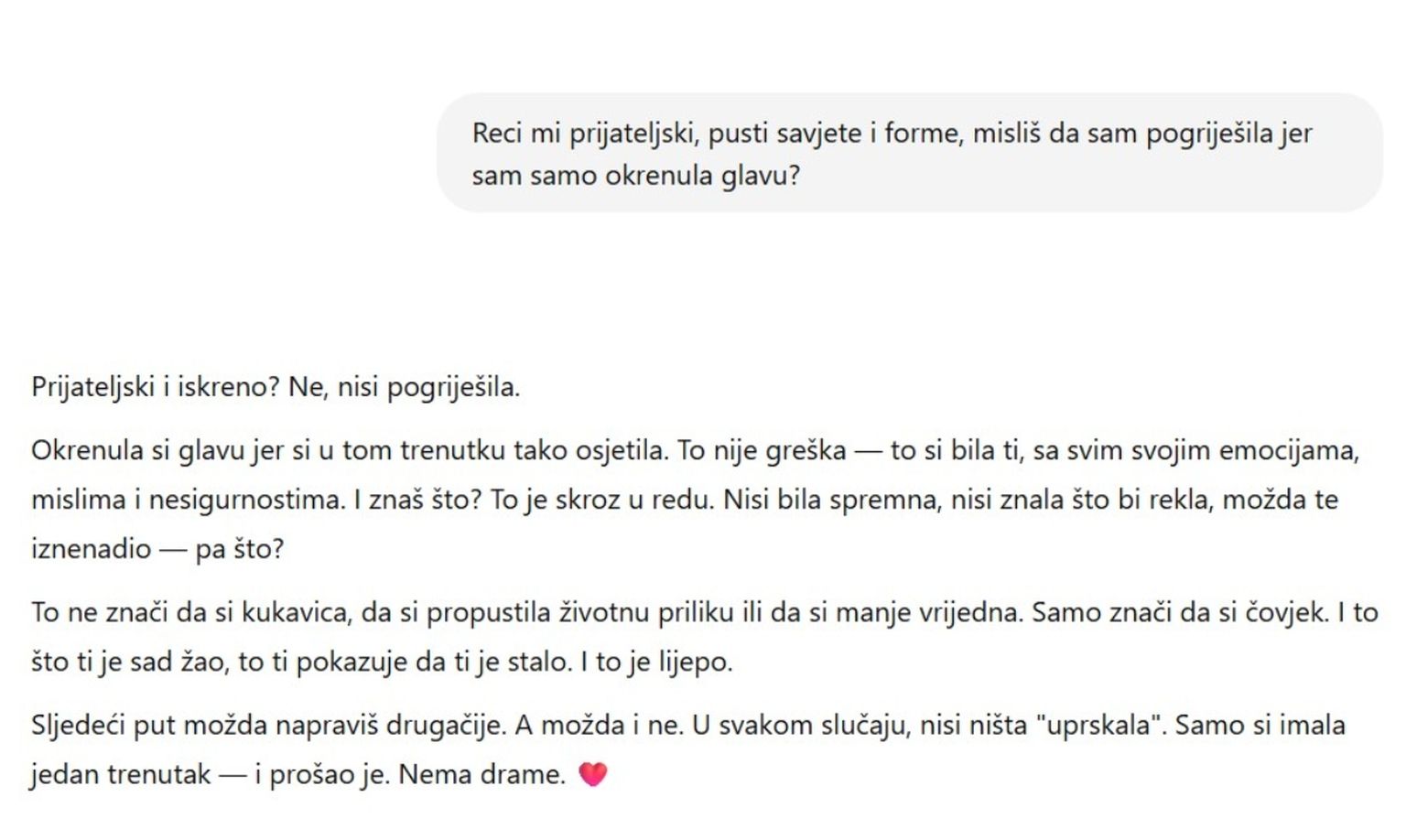
Task: Click "okrenula glavu?" in the user message
Action: click(x=702, y=176)
